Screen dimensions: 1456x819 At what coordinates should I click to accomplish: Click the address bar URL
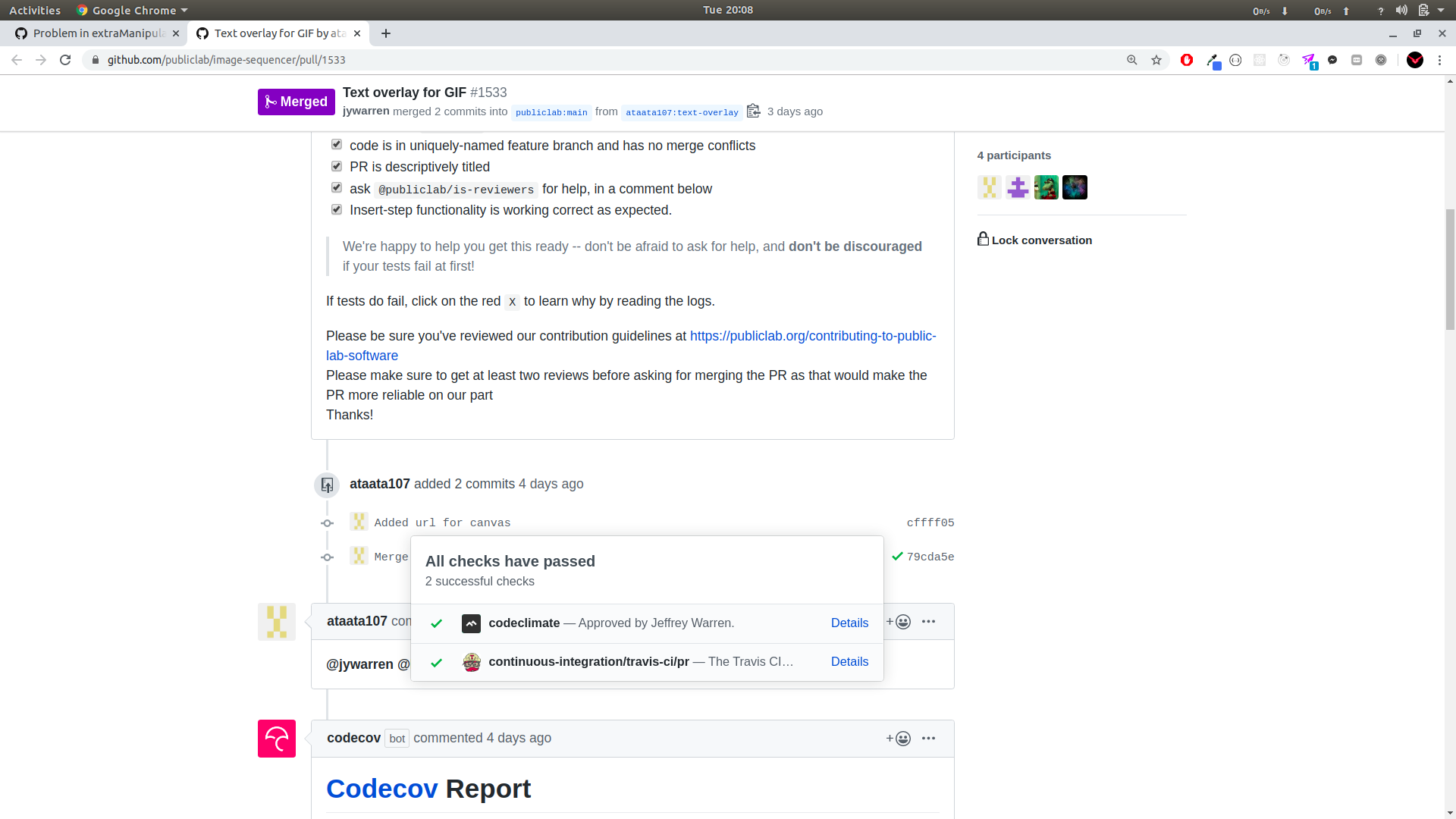coord(226,60)
